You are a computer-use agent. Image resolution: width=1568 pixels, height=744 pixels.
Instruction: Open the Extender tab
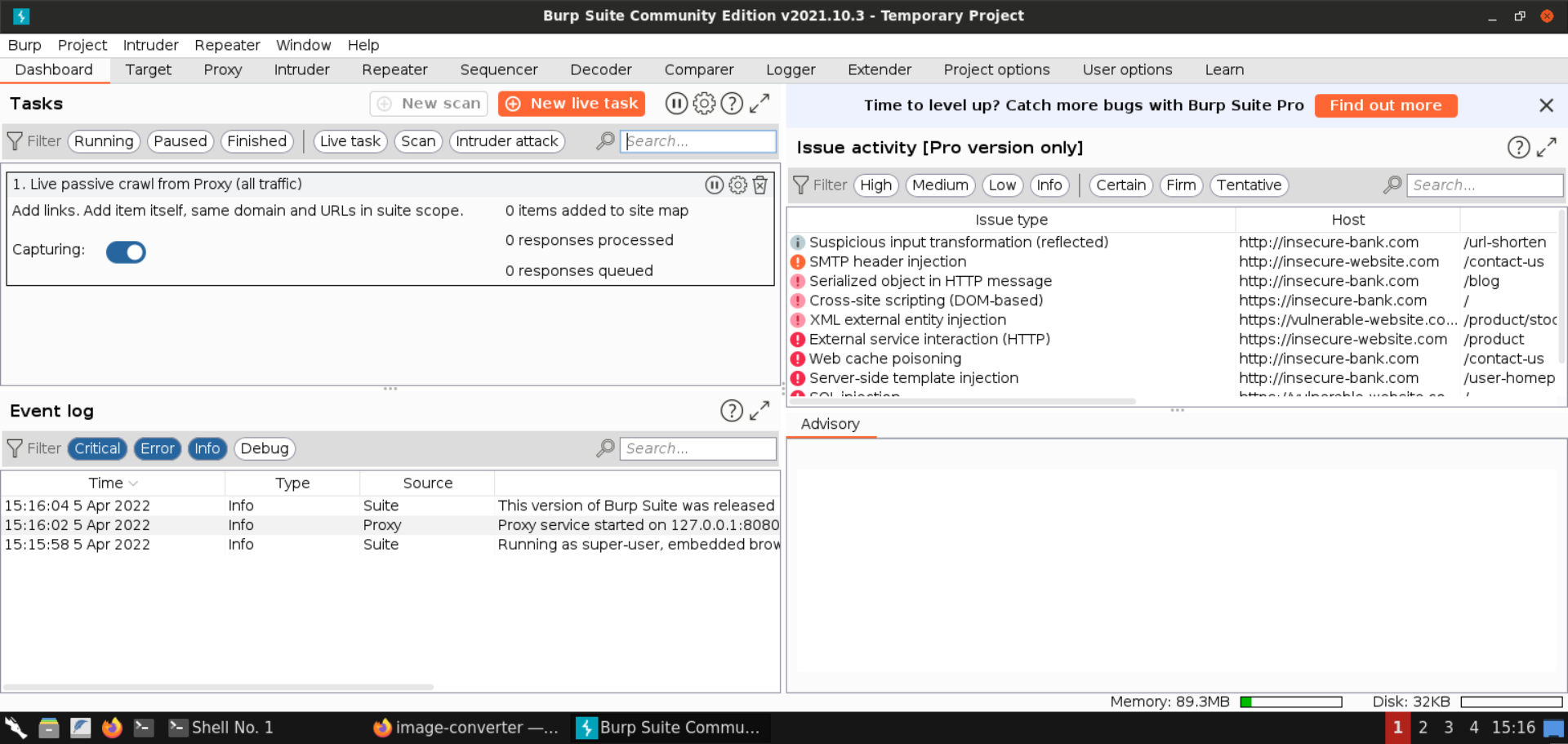point(880,70)
